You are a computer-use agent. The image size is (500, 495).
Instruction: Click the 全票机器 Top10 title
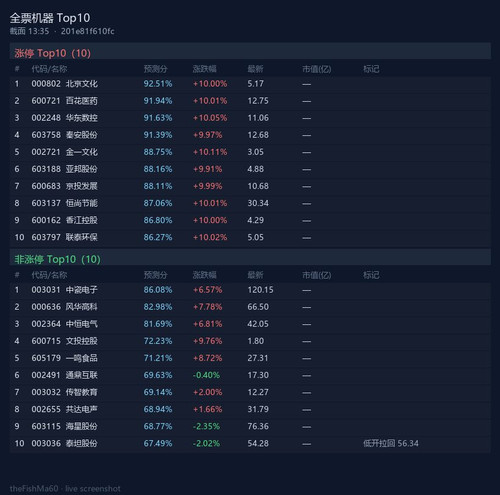click(x=50, y=18)
